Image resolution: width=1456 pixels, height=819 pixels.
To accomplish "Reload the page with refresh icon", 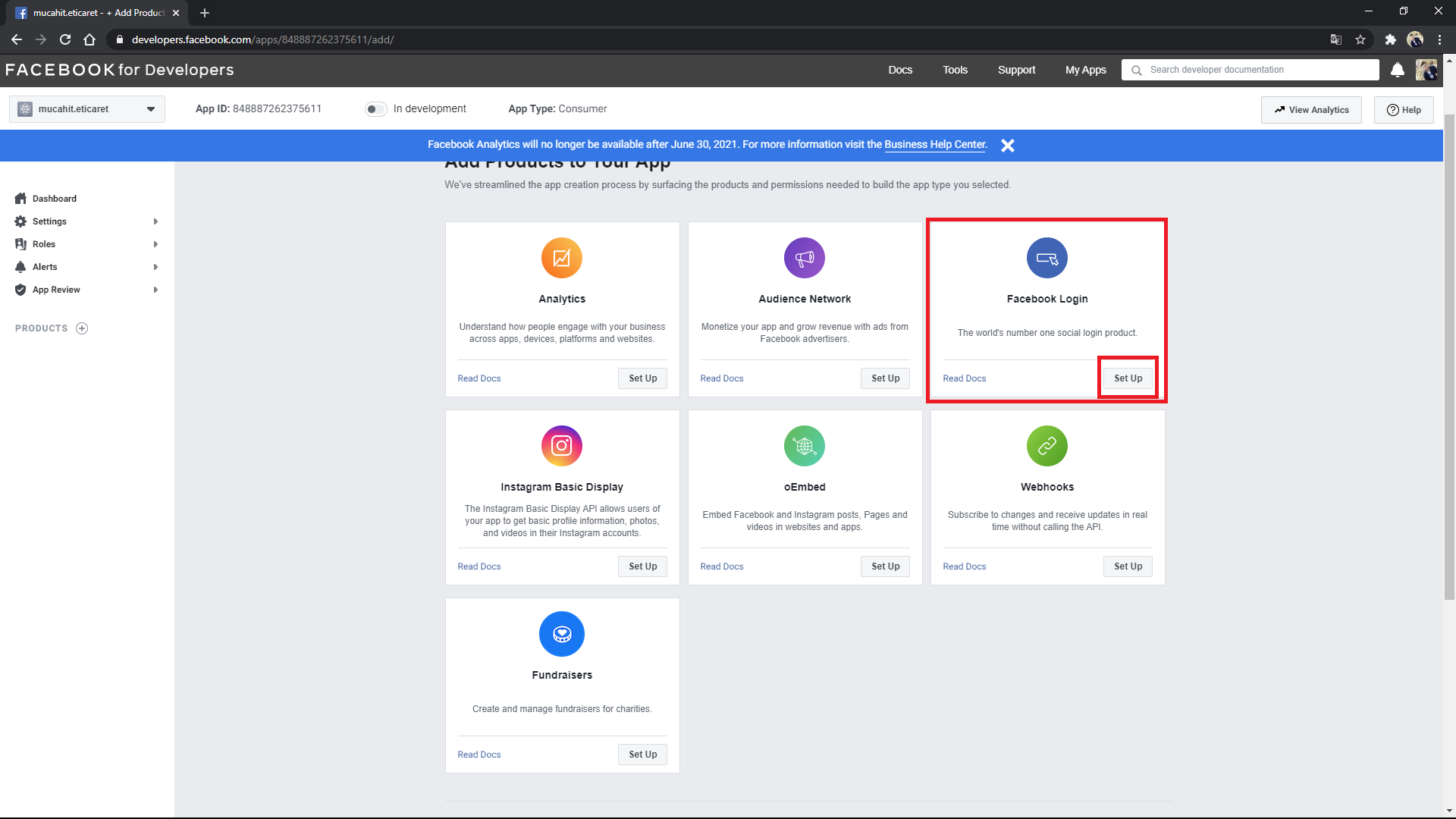I will [x=65, y=39].
